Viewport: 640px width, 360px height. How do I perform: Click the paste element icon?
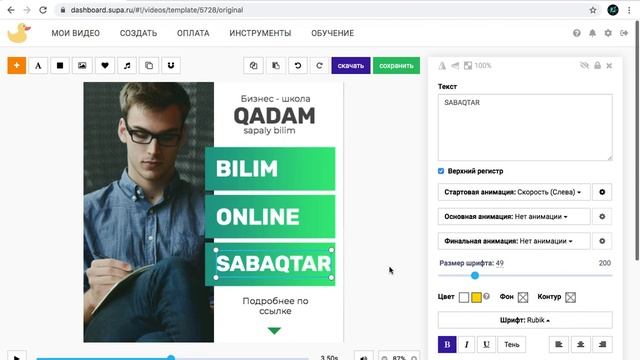(276, 65)
